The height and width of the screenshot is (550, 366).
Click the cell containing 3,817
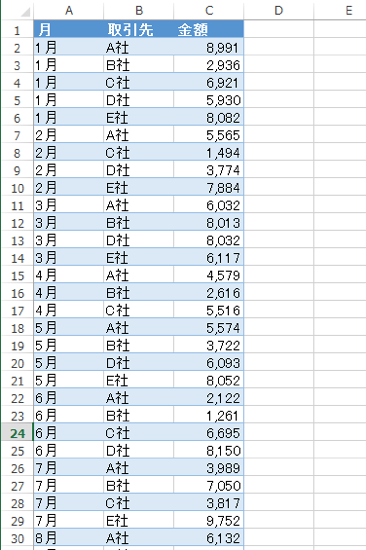pyautogui.click(x=208, y=503)
